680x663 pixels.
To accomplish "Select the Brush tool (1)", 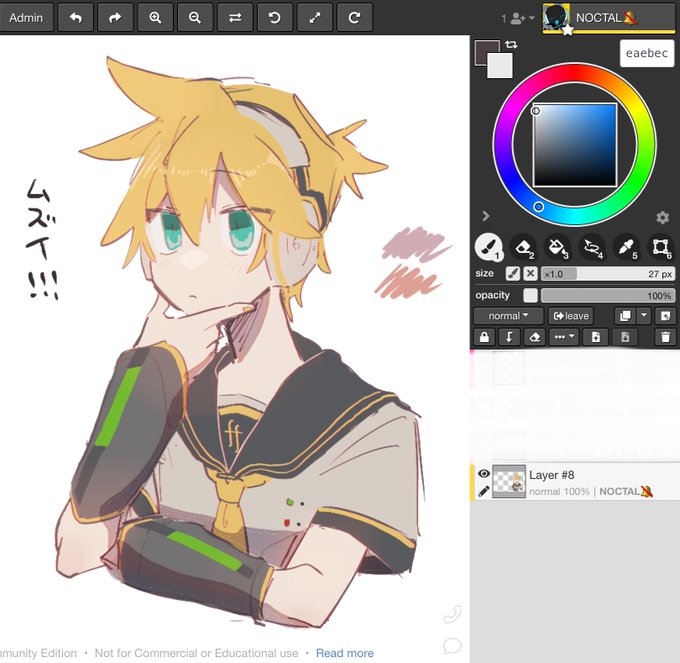I will click(x=489, y=247).
